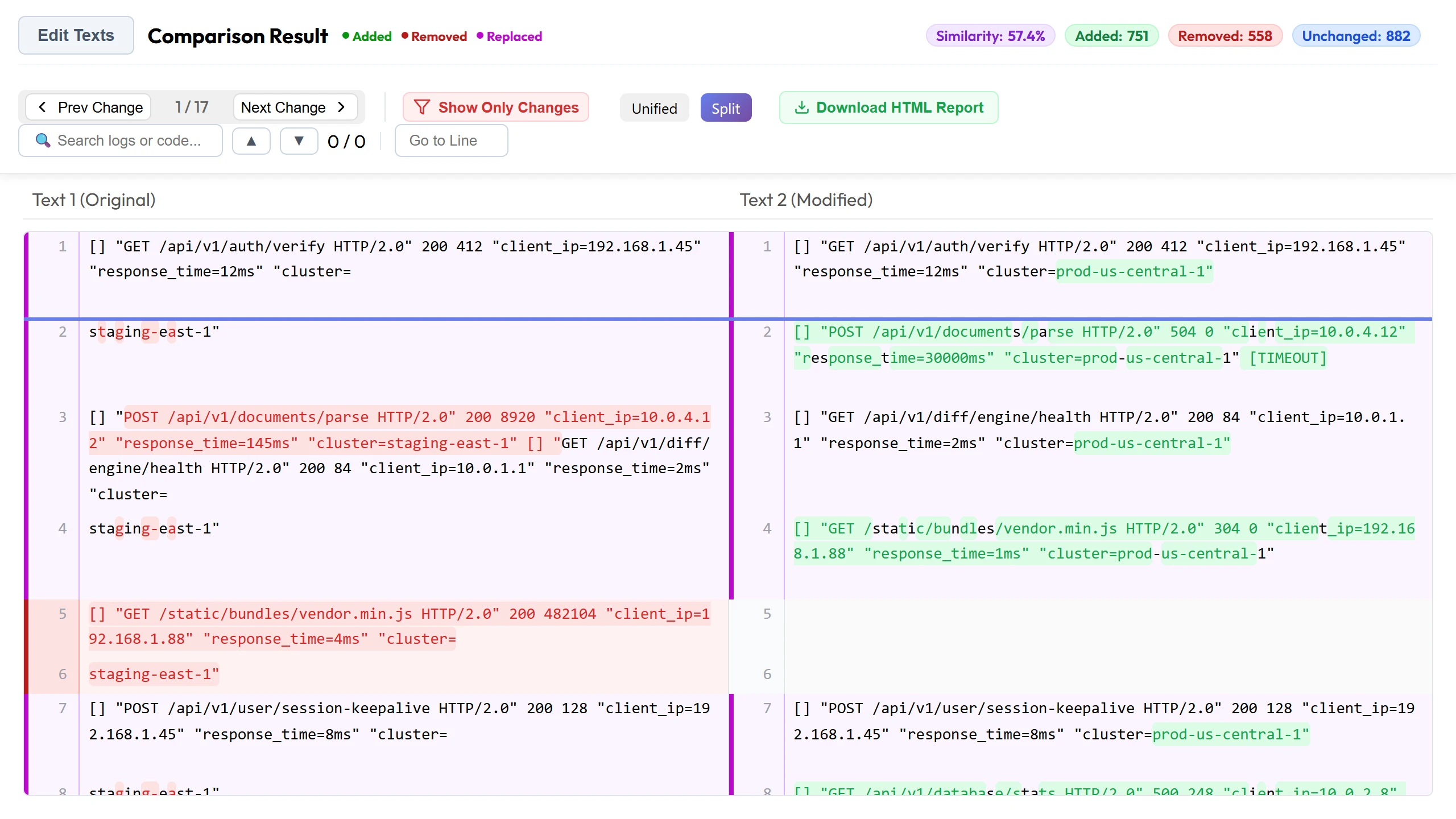Enable Show Only Changes filter
The height and width of the screenshot is (819, 1456).
pyautogui.click(x=496, y=107)
